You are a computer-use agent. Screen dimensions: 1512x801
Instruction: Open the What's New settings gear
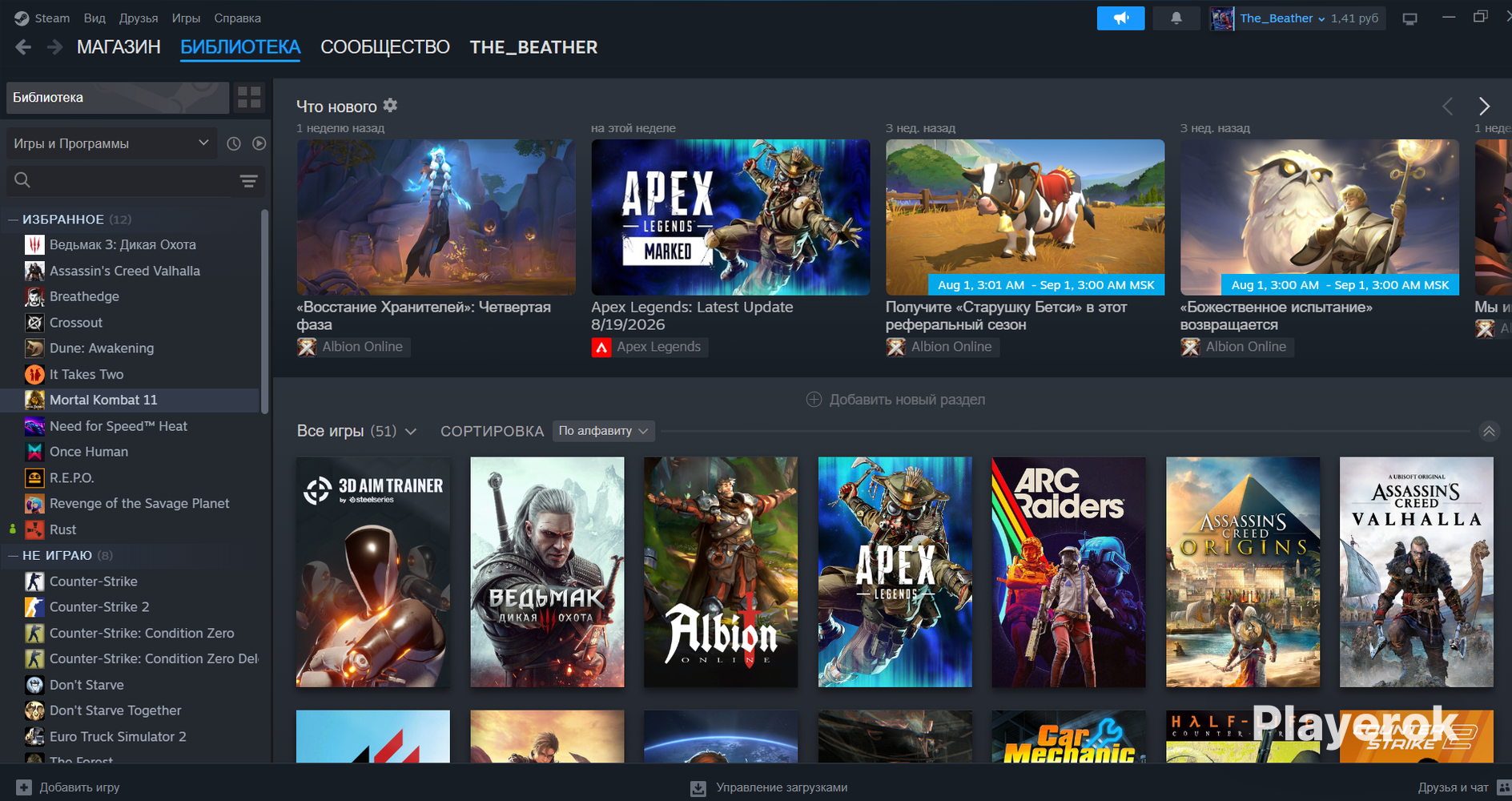point(390,106)
